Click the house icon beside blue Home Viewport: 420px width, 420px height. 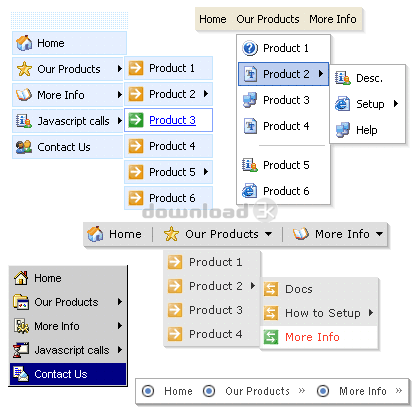[x=24, y=43]
